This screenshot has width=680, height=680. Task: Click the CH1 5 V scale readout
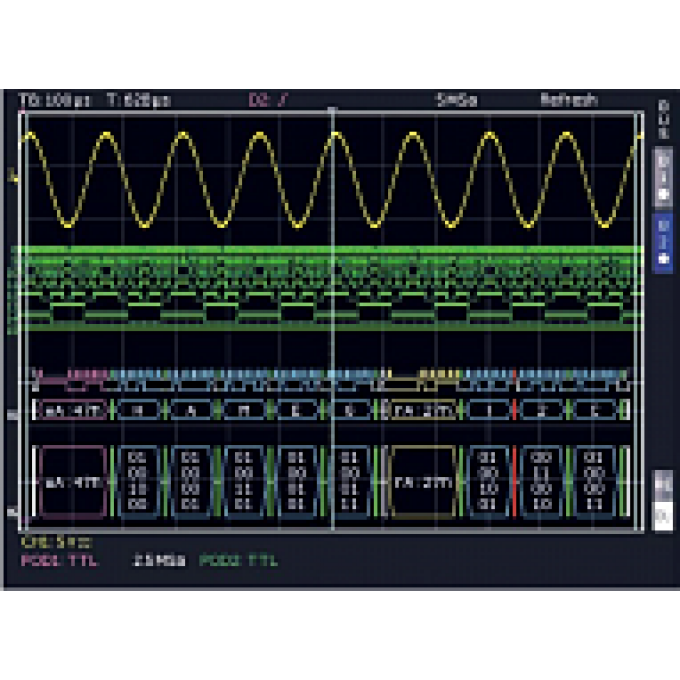[x=57, y=542]
